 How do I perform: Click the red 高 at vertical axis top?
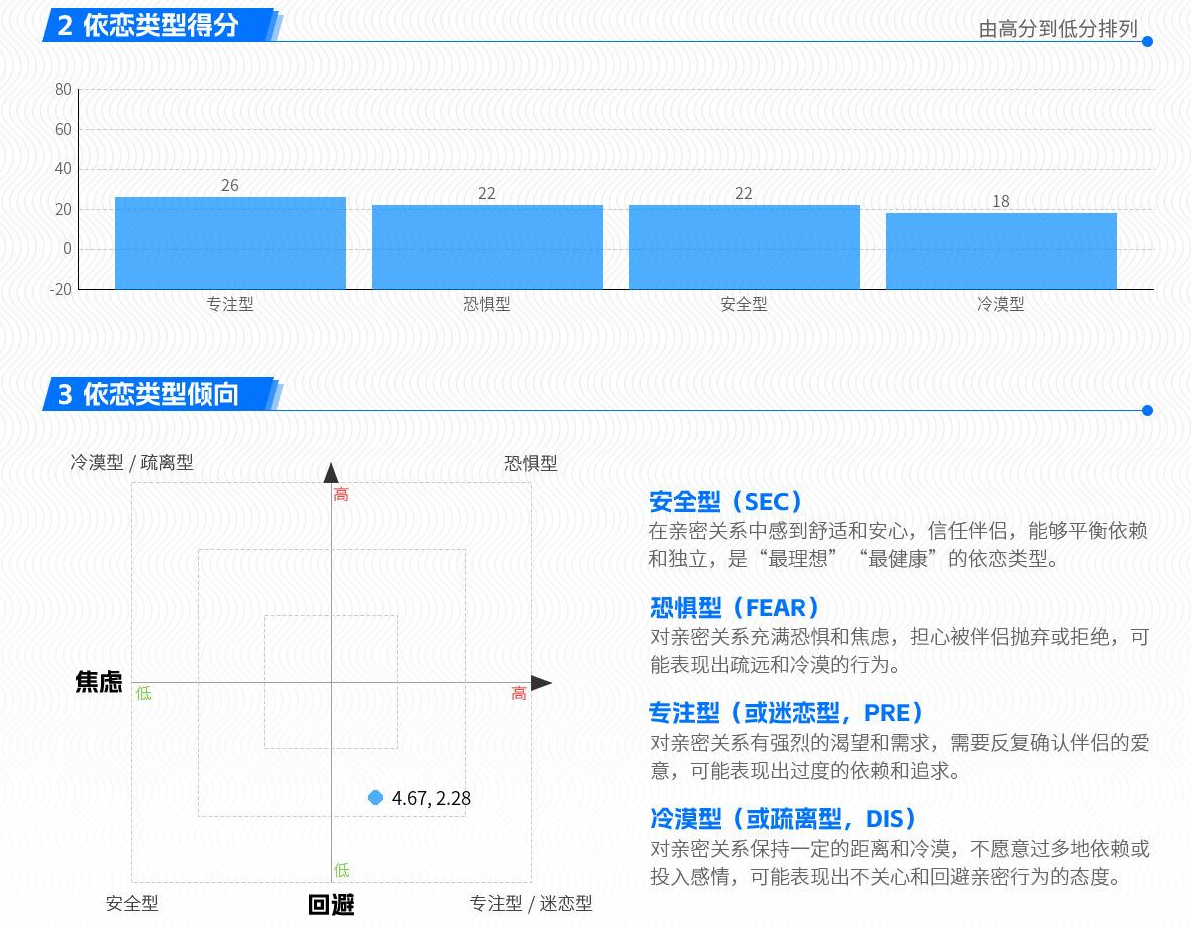click(341, 495)
